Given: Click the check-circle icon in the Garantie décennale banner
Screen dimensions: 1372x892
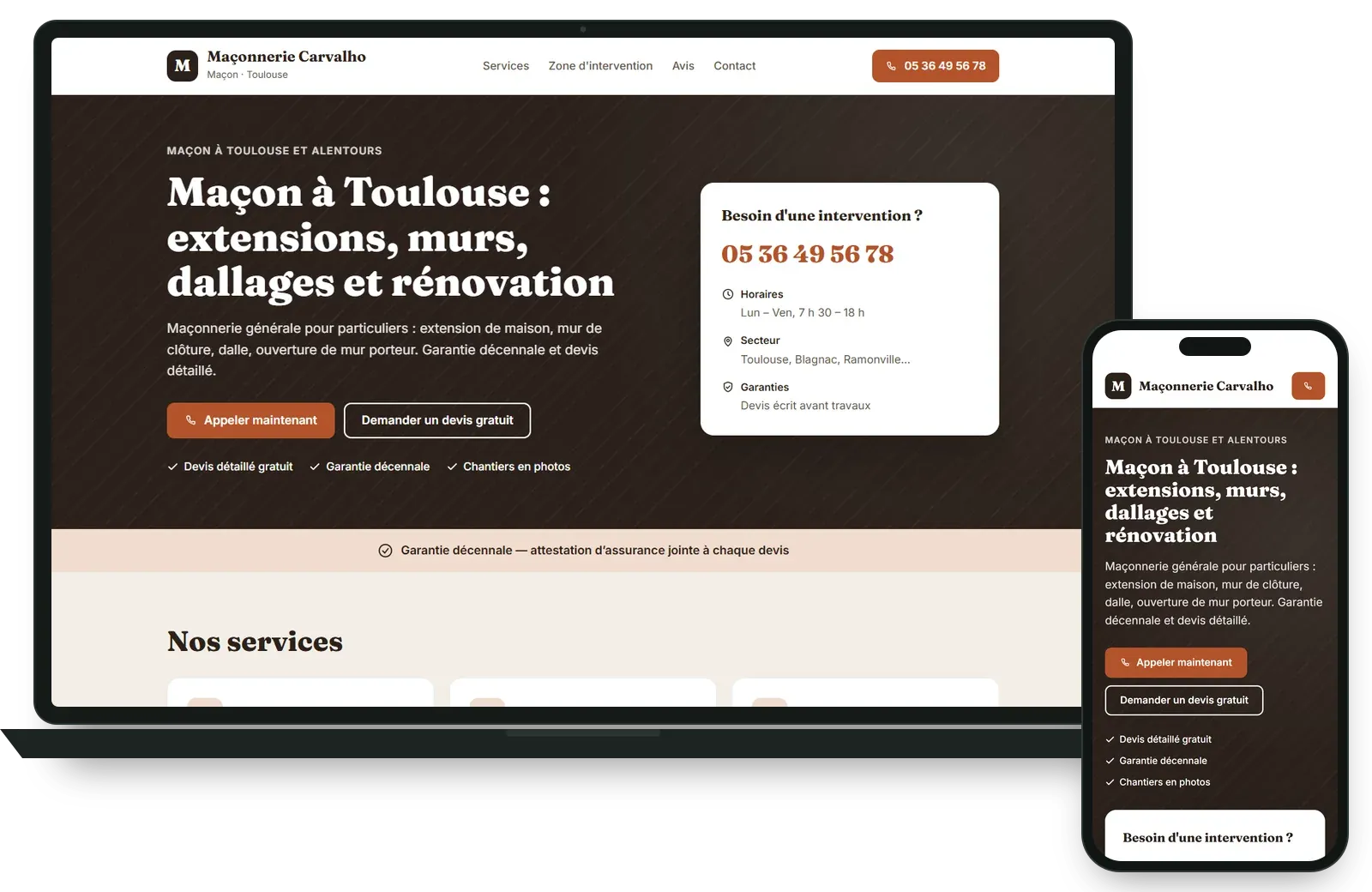Looking at the screenshot, I should (x=386, y=551).
